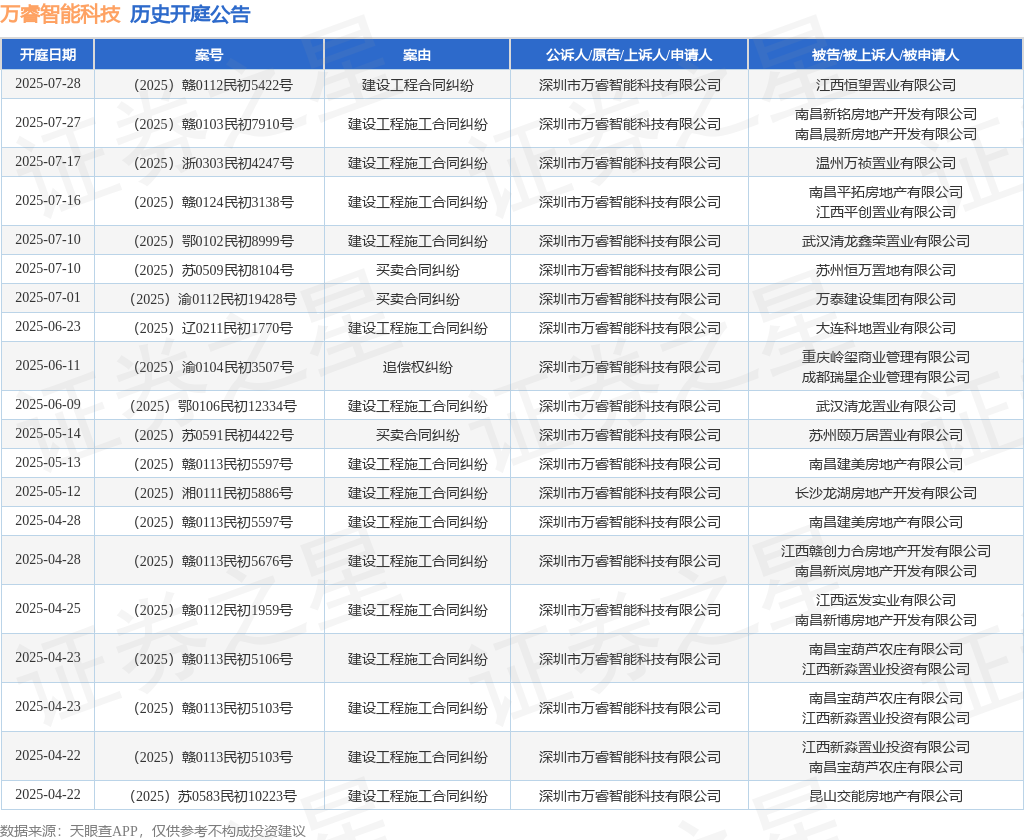
Task: Click date cell 2025-06-09
Action: tap(48, 405)
